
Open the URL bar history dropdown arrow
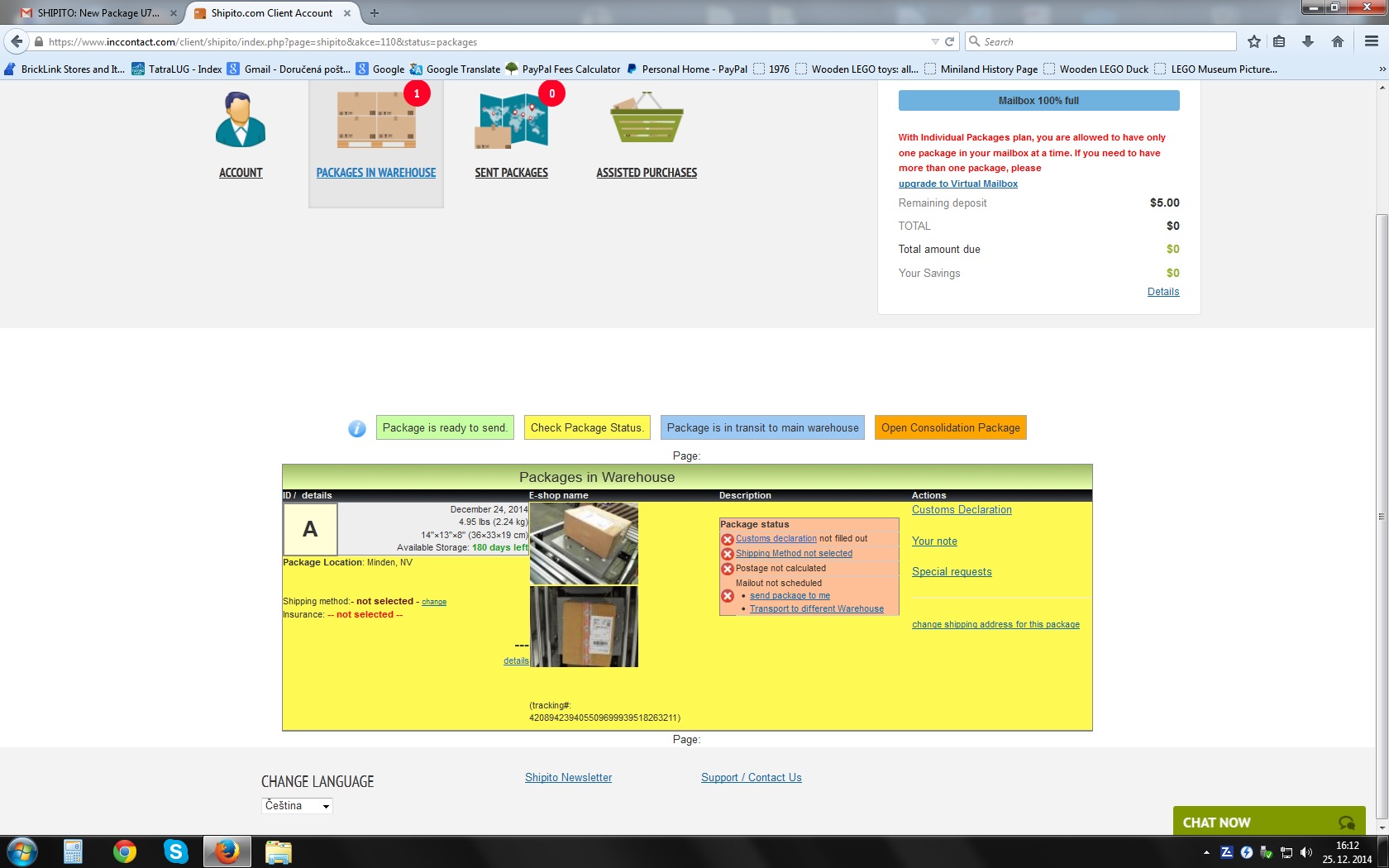[935, 41]
